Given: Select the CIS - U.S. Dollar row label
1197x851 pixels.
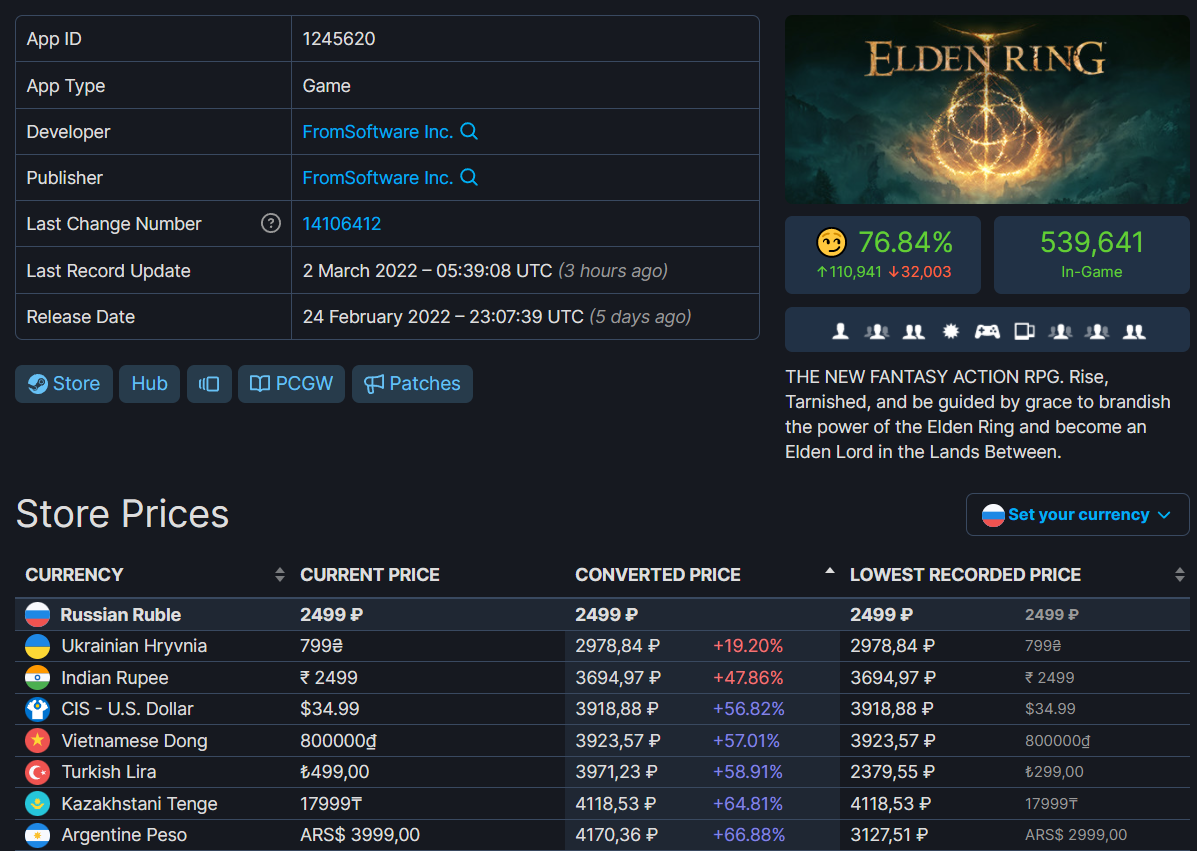Looking at the screenshot, I should tap(127, 709).
